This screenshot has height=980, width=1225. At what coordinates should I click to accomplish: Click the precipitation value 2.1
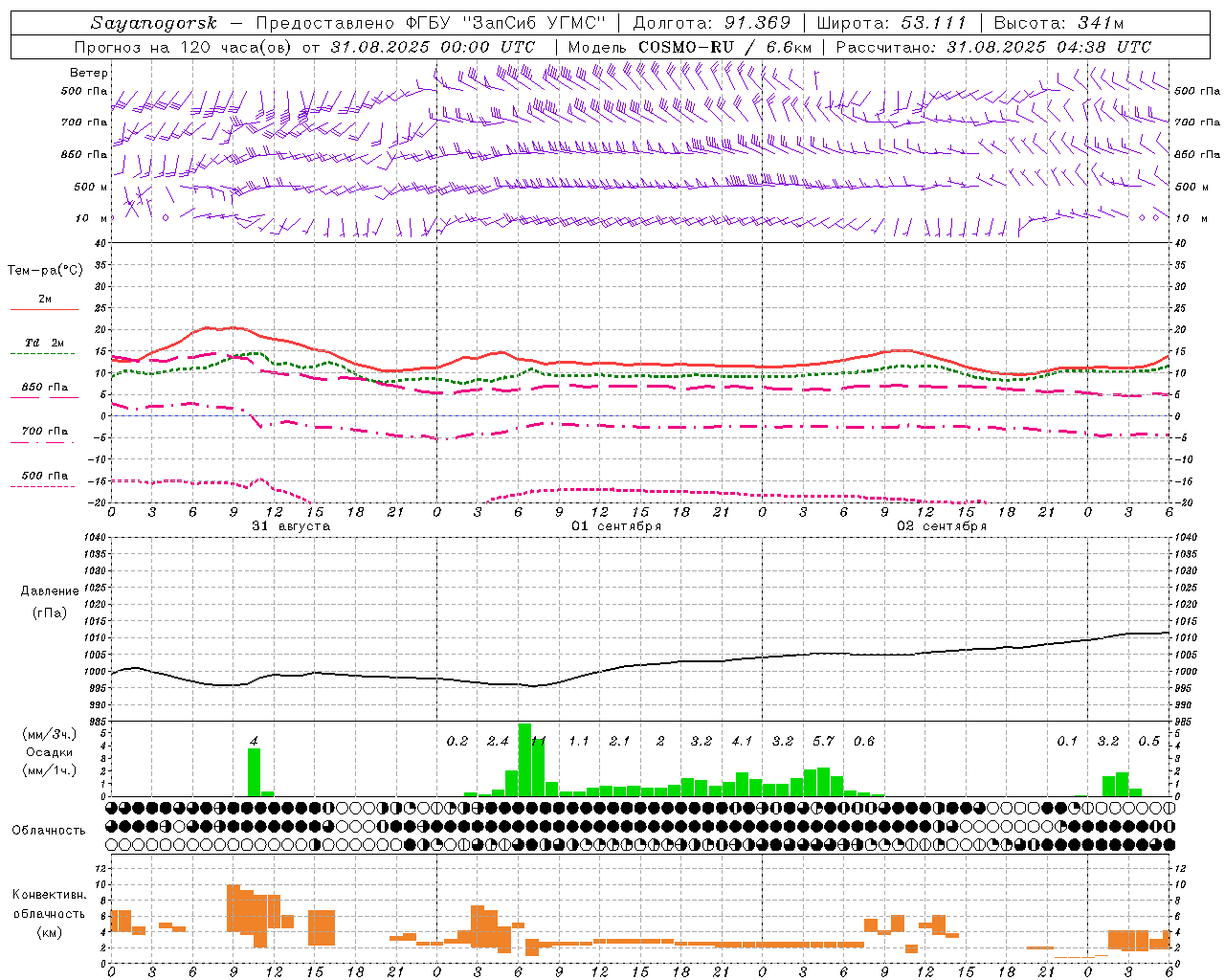click(x=620, y=741)
